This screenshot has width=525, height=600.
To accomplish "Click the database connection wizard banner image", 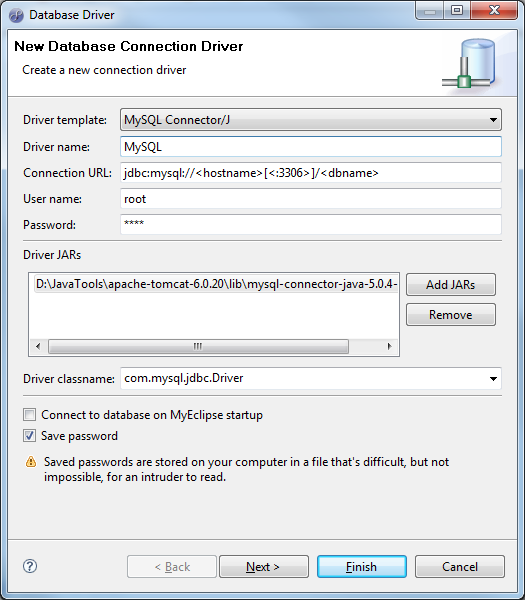I will click(x=469, y=63).
